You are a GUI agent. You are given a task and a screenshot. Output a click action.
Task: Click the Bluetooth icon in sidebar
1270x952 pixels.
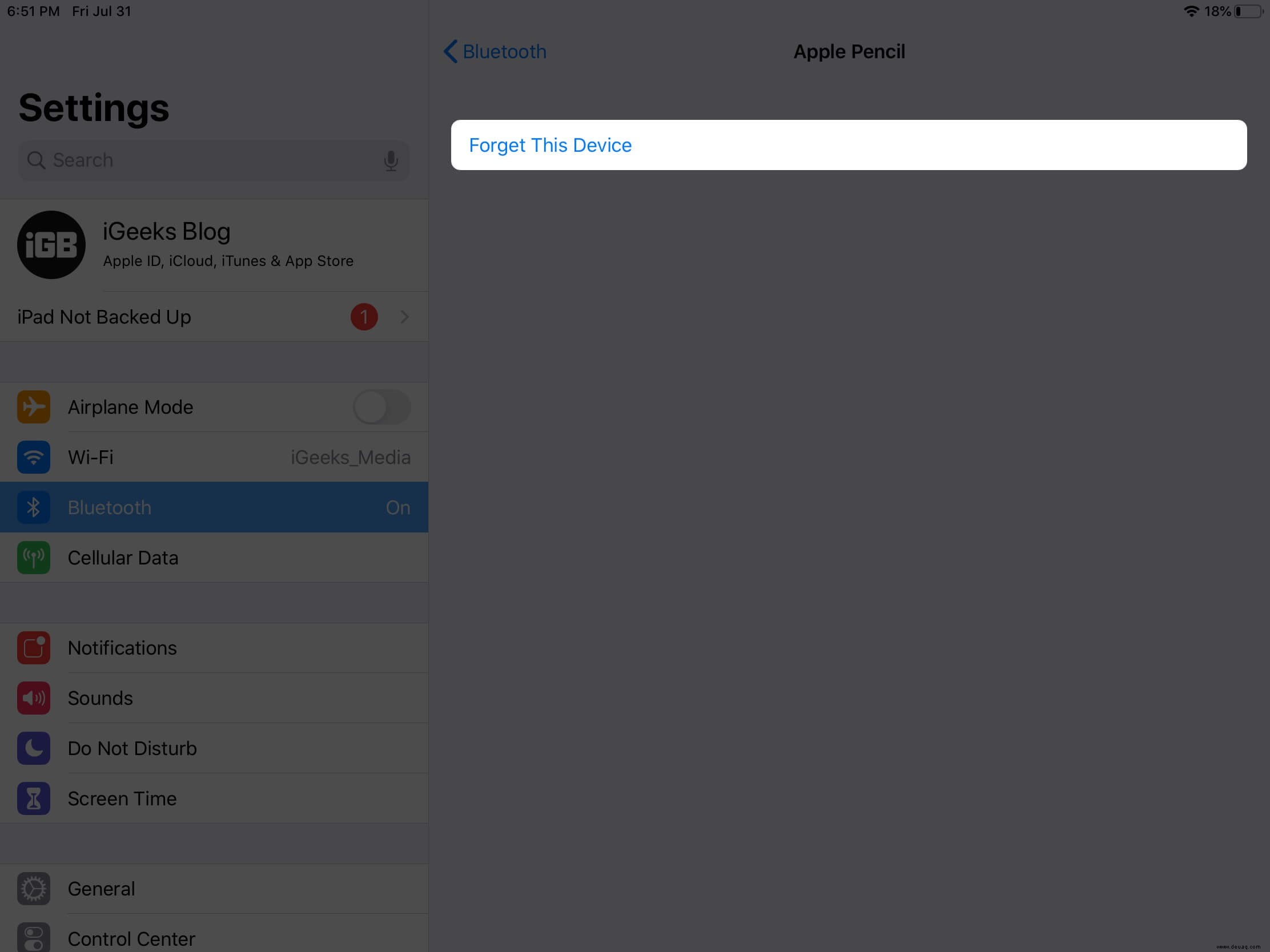click(34, 507)
